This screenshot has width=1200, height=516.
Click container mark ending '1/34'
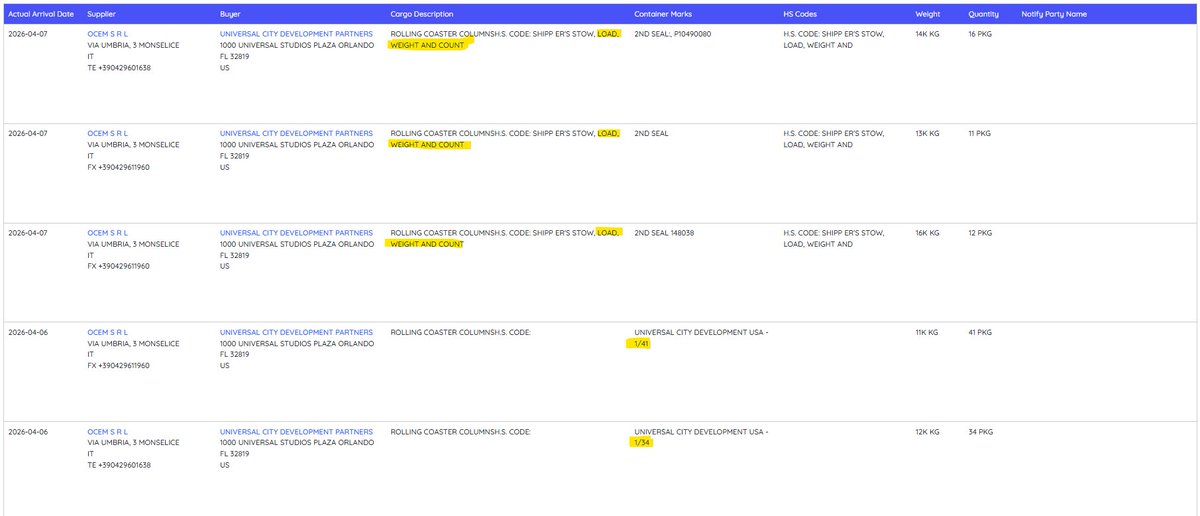[x=700, y=438]
